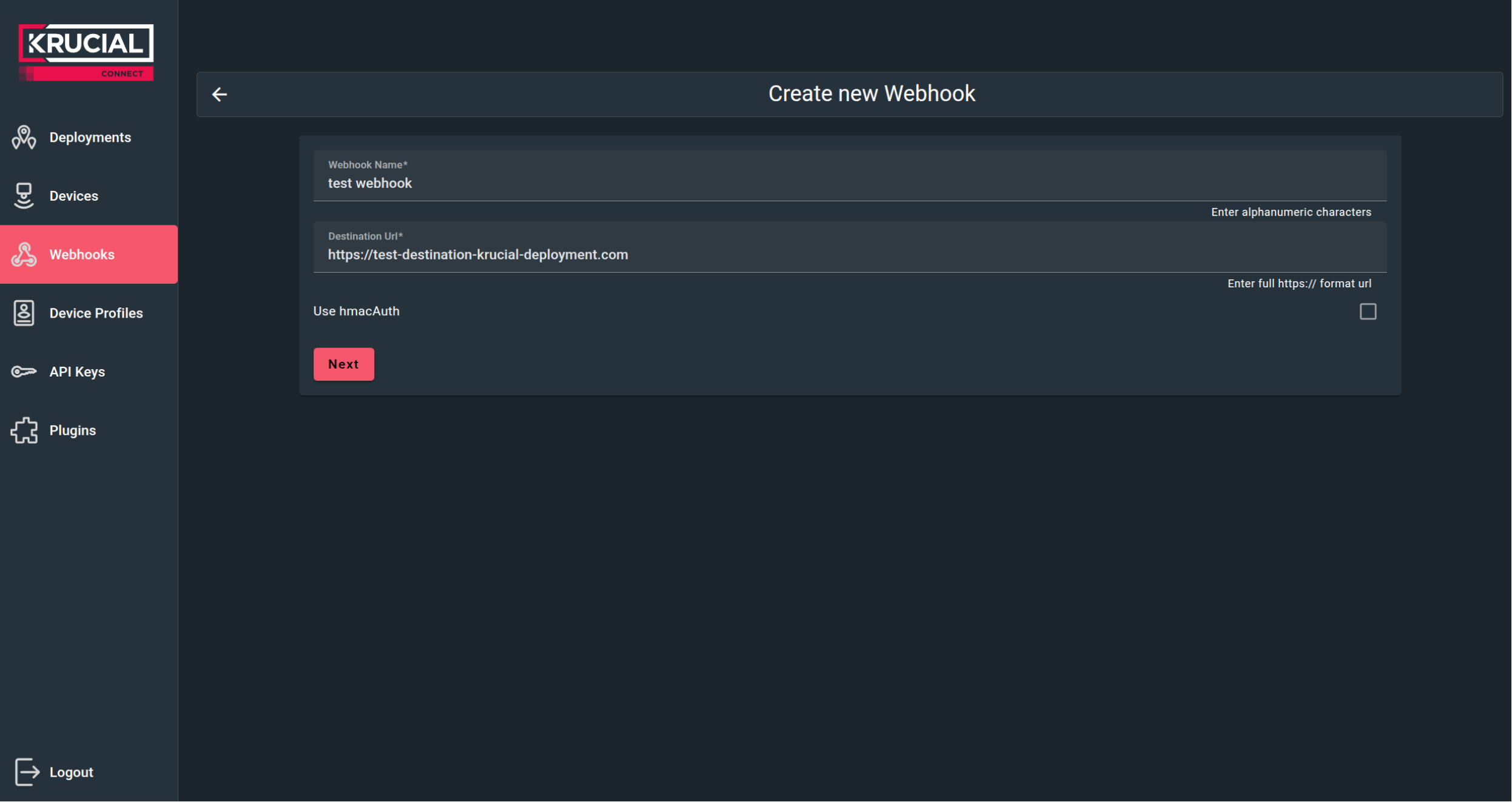Click the Logout exit icon
This screenshot has width=1512, height=802.
(x=27, y=772)
